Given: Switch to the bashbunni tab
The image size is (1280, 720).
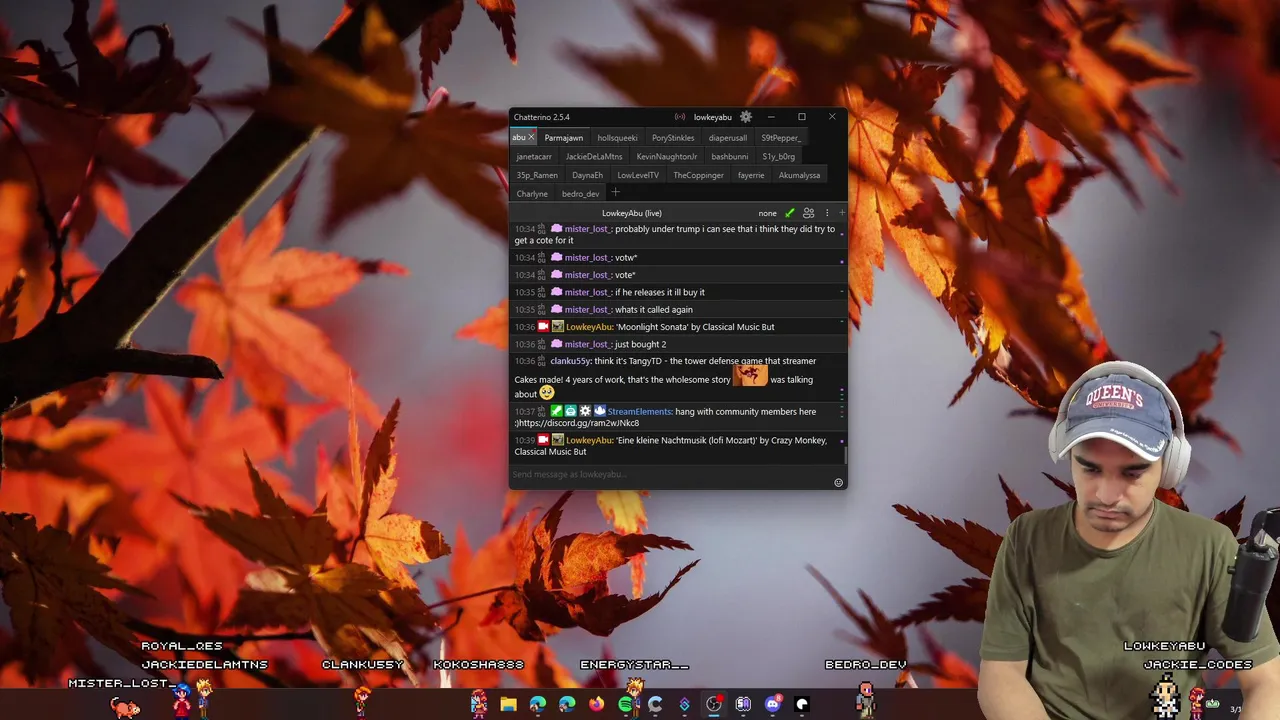Looking at the screenshot, I should 730,157.
